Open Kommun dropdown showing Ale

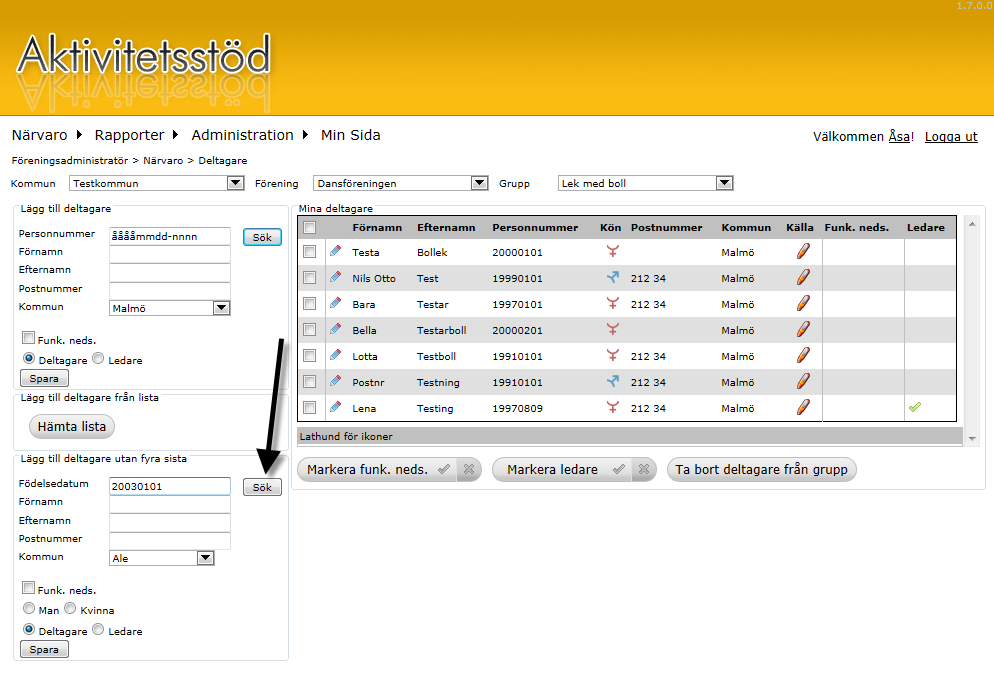[x=162, y=558]
